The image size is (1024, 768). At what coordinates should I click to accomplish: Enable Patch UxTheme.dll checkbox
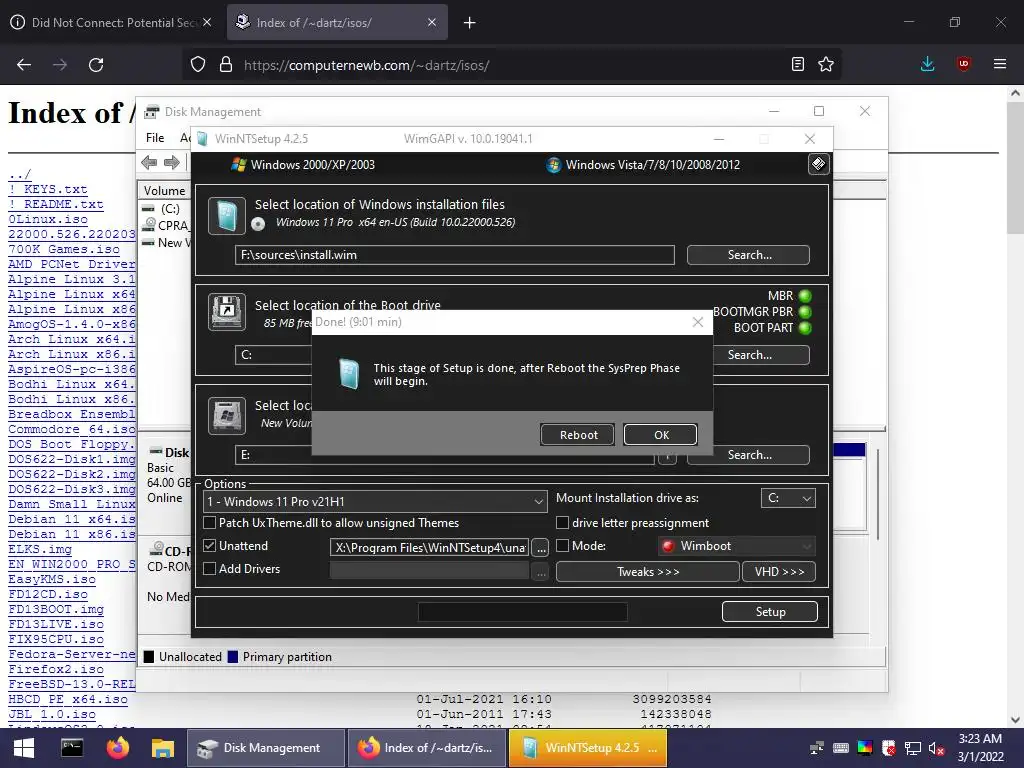point(210,522)
